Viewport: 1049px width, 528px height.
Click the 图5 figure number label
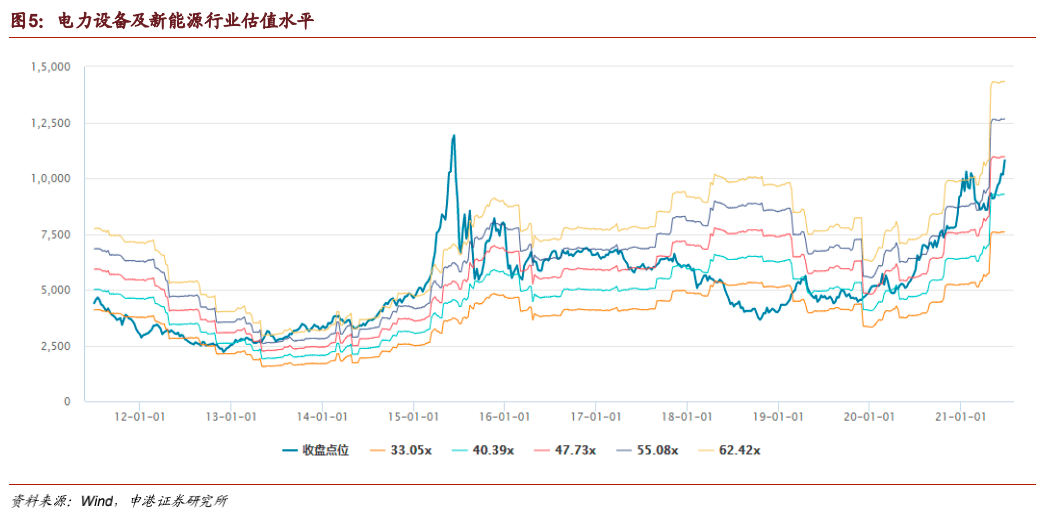27,21
